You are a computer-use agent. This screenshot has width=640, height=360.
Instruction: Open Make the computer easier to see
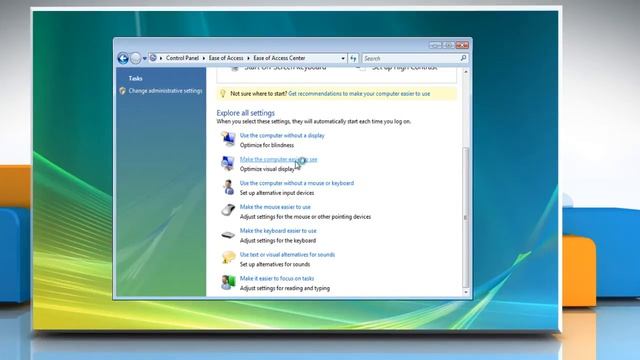pos(278,159)
